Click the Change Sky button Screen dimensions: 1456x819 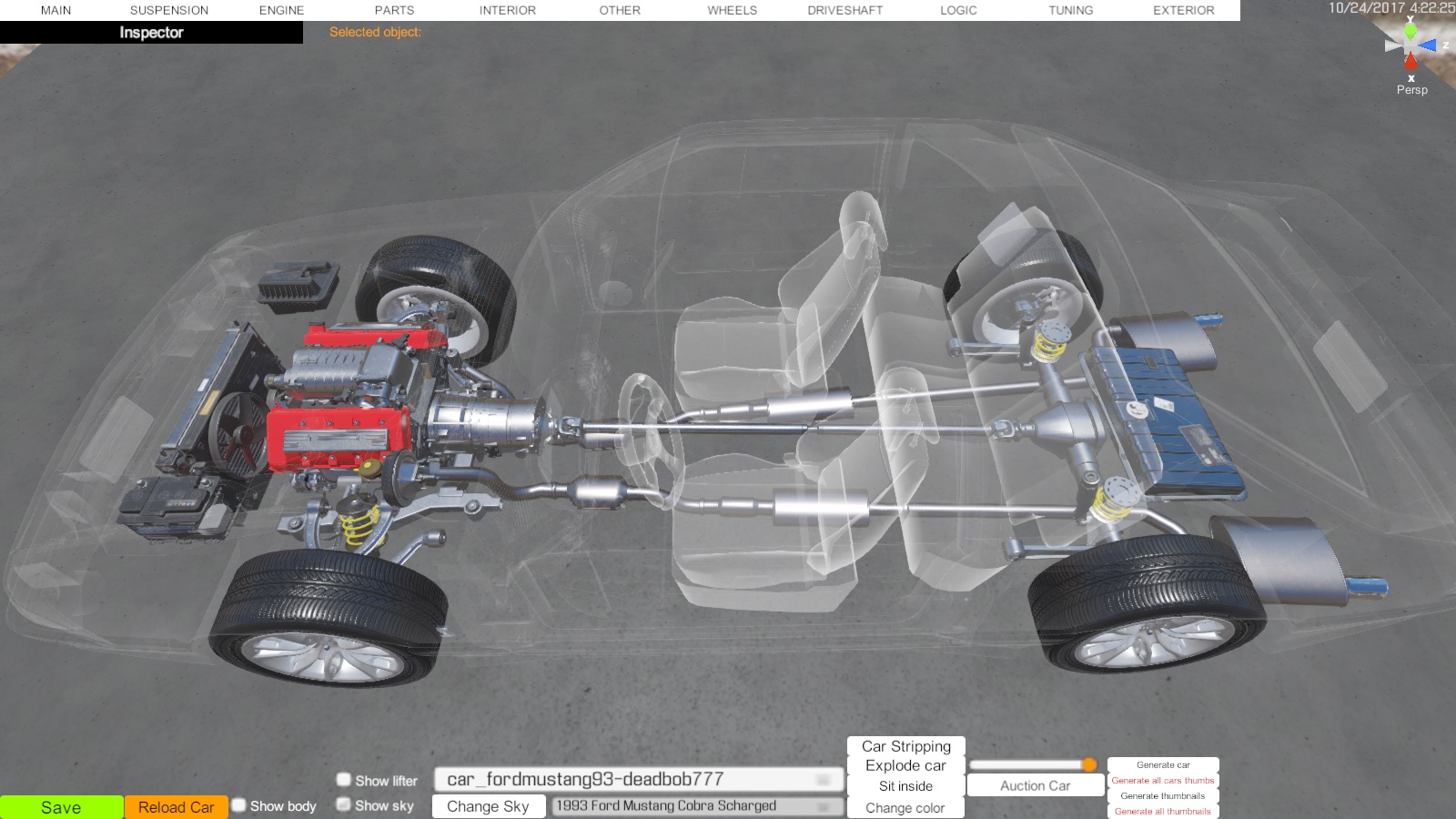(488, 806)
